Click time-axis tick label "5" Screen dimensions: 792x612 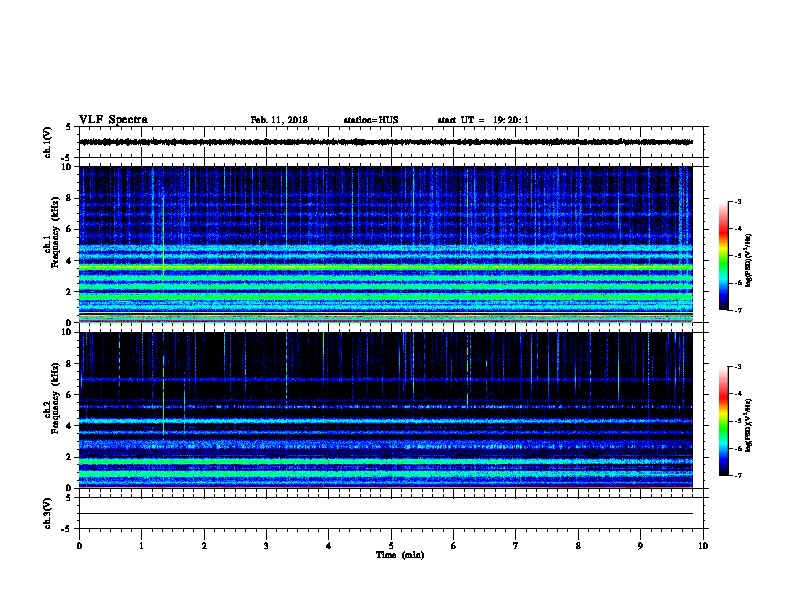coord(391,545)
